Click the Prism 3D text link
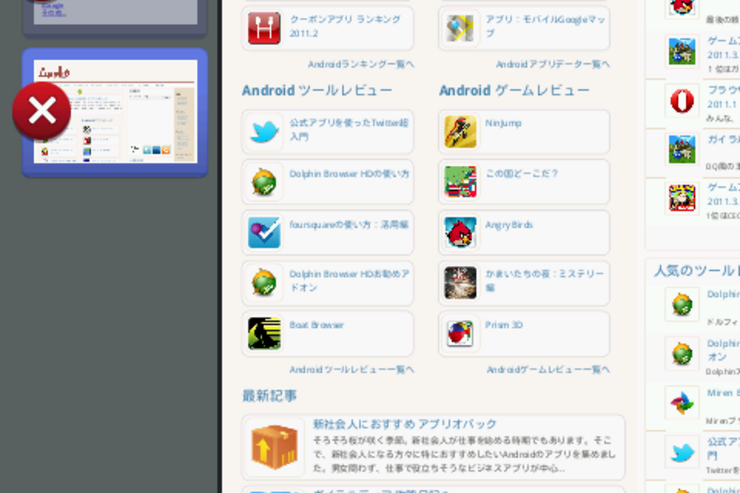740x493 pixels. click(504, 325)
